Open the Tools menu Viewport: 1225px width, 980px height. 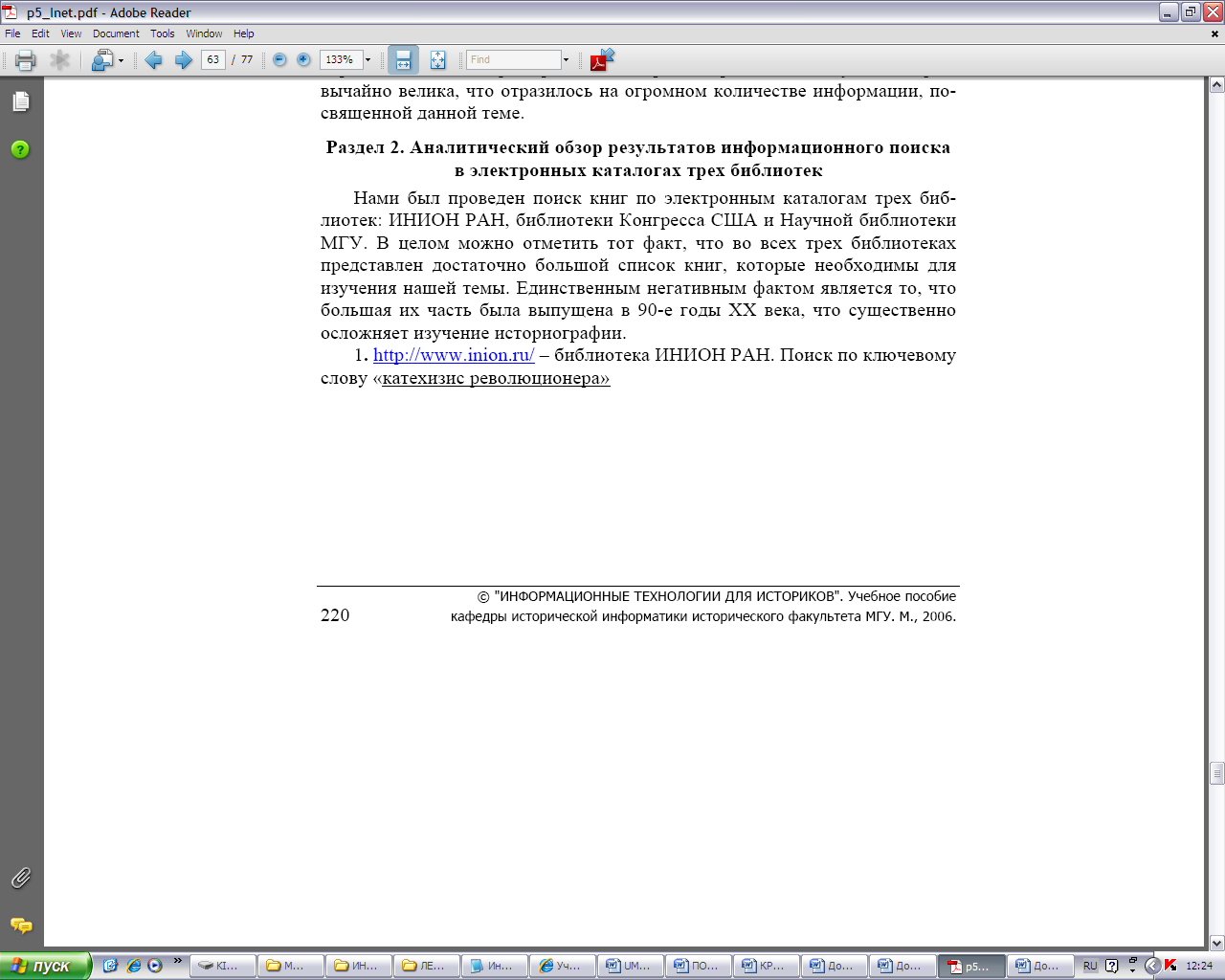click(x=163, y=33)
